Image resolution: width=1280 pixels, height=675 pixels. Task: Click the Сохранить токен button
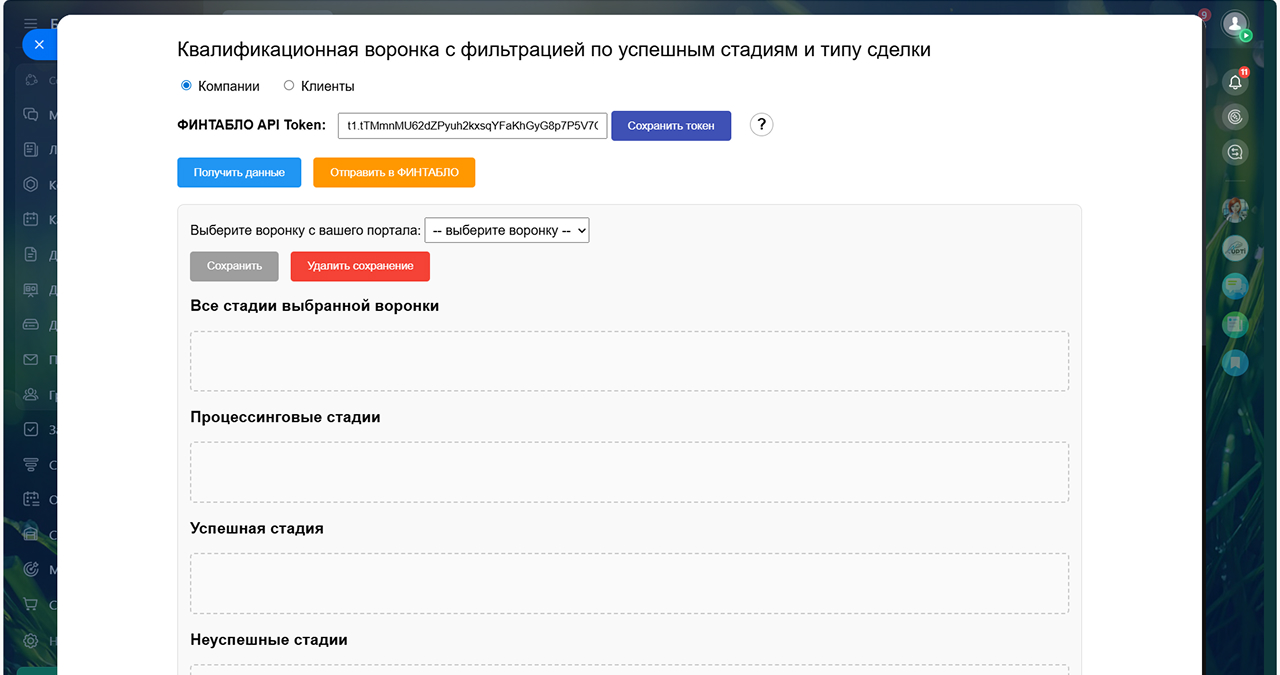coord(671,126)
